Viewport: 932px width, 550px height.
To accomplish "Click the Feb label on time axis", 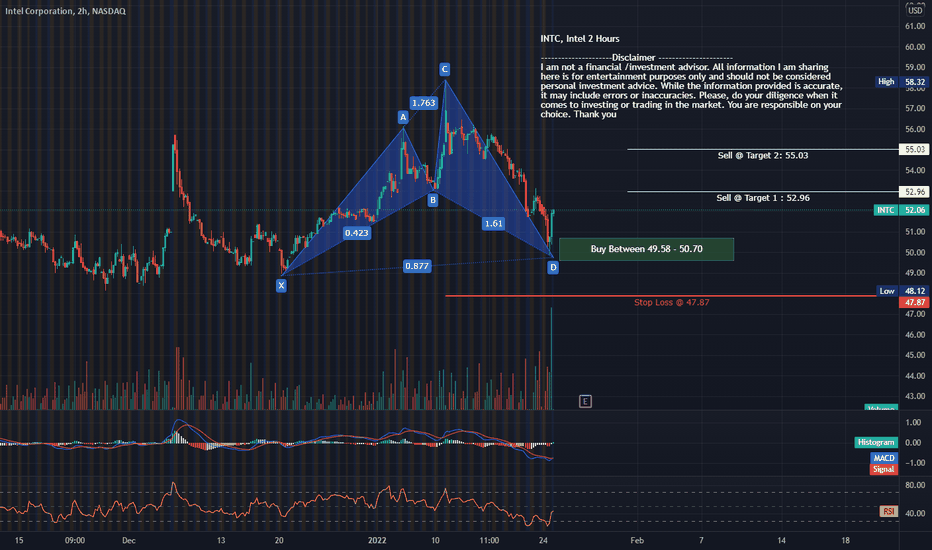I will click(637, 540).
